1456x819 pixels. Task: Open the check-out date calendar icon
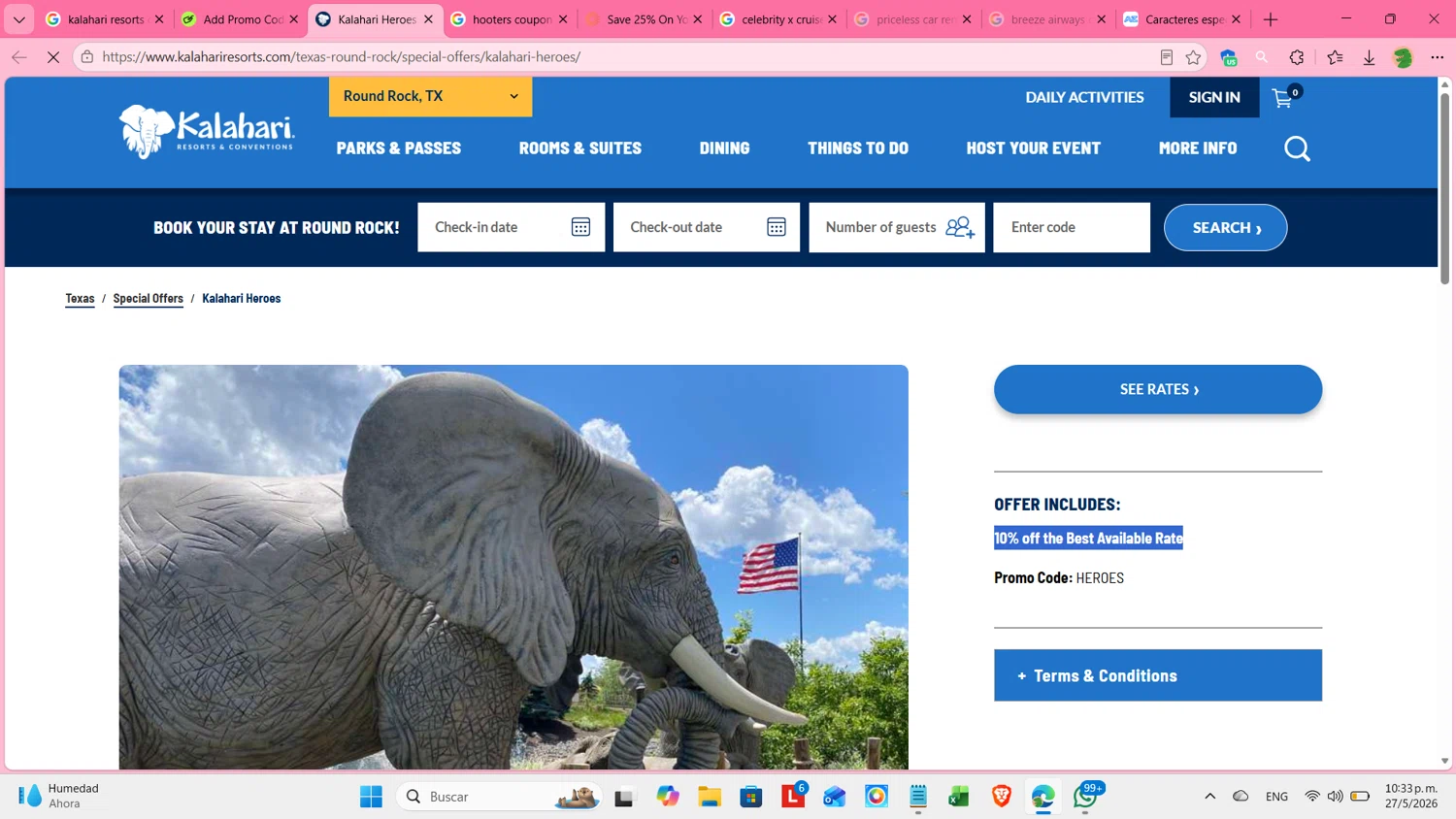777,227
